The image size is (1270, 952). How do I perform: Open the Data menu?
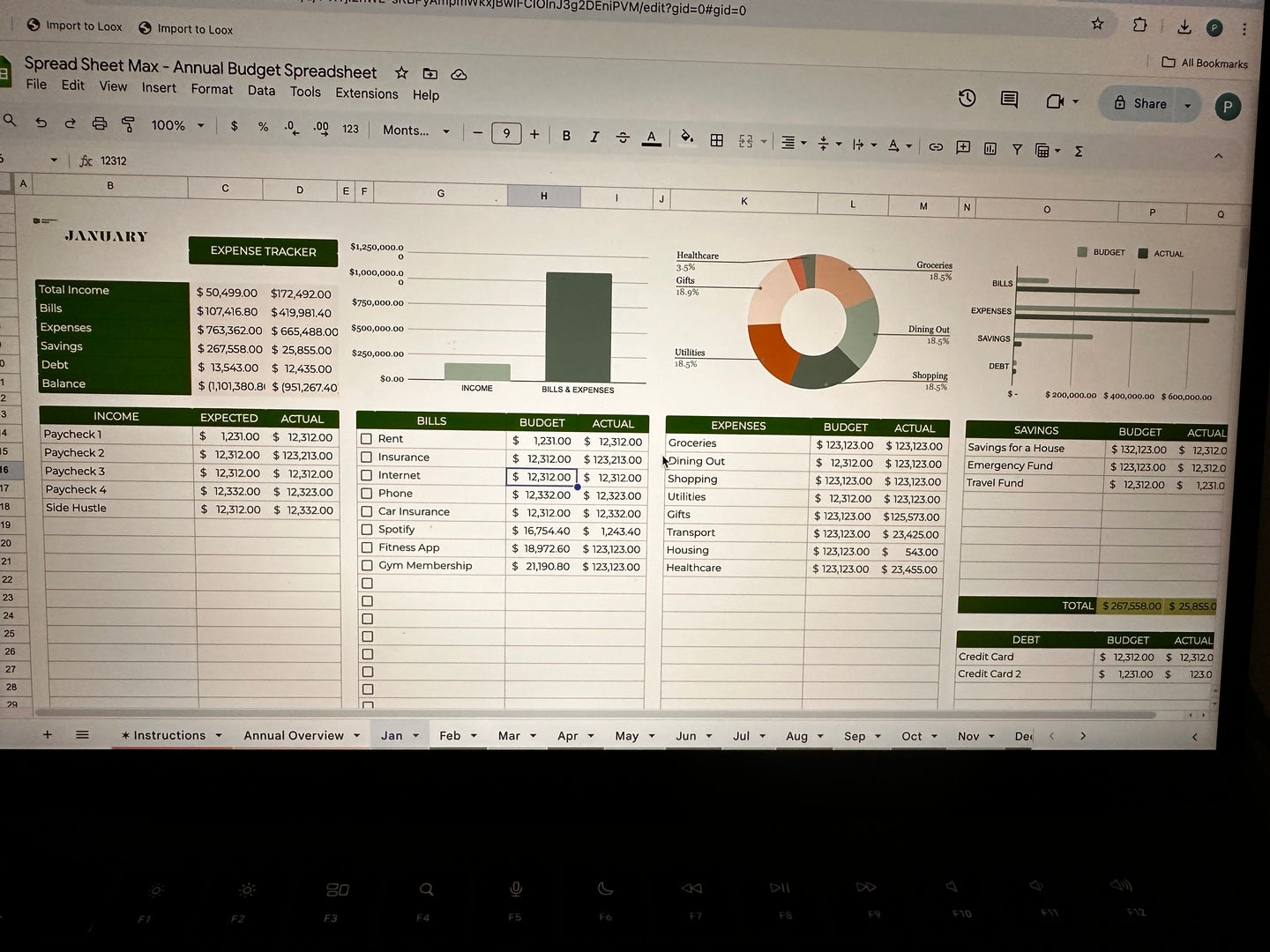point(261,90)
